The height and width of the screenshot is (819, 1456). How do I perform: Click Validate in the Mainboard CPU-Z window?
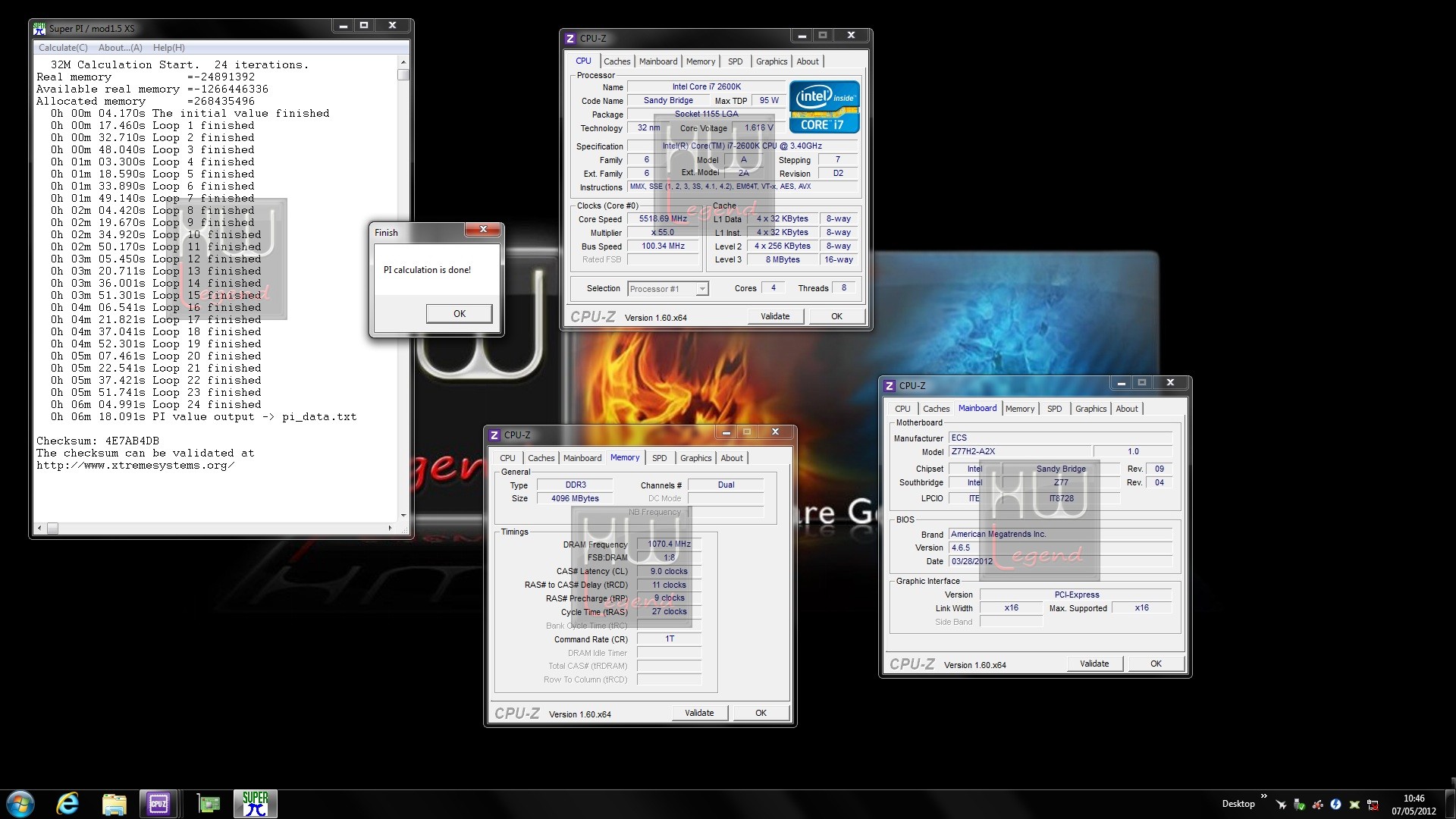coord(1094,664)
